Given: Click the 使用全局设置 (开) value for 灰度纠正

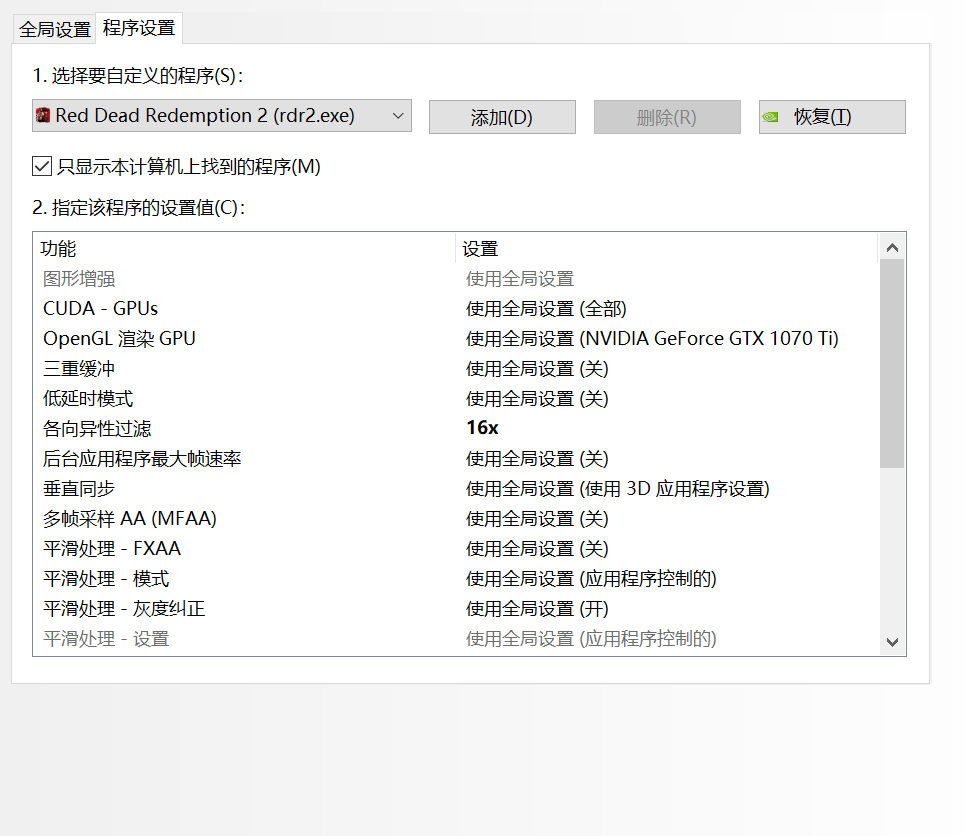Looking at the screenshot, I should tap(537, 609).
